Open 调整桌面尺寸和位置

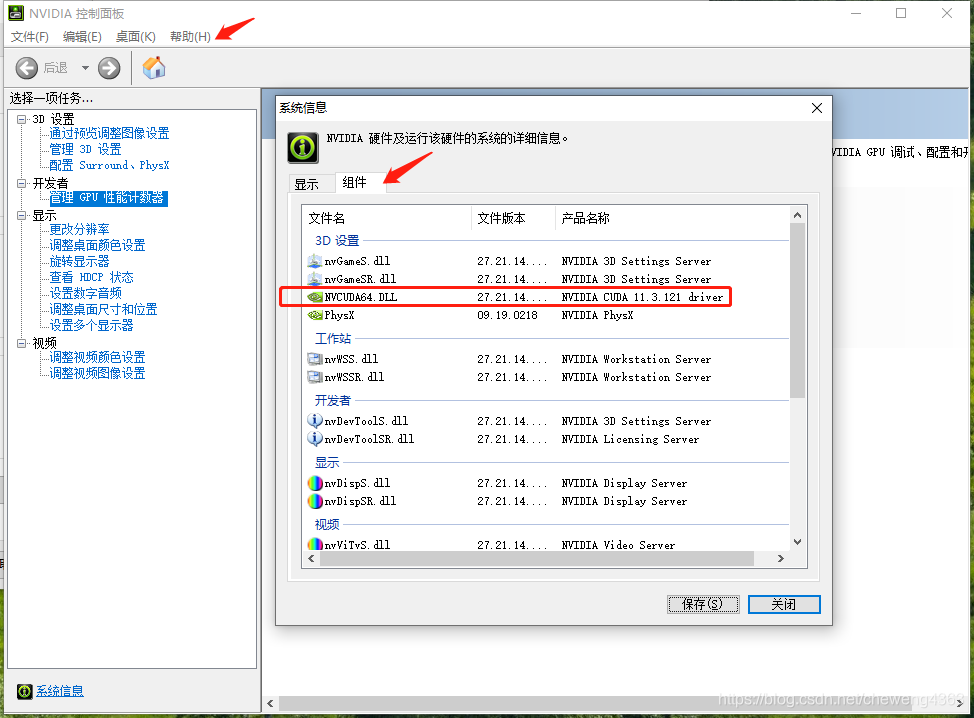103,309
